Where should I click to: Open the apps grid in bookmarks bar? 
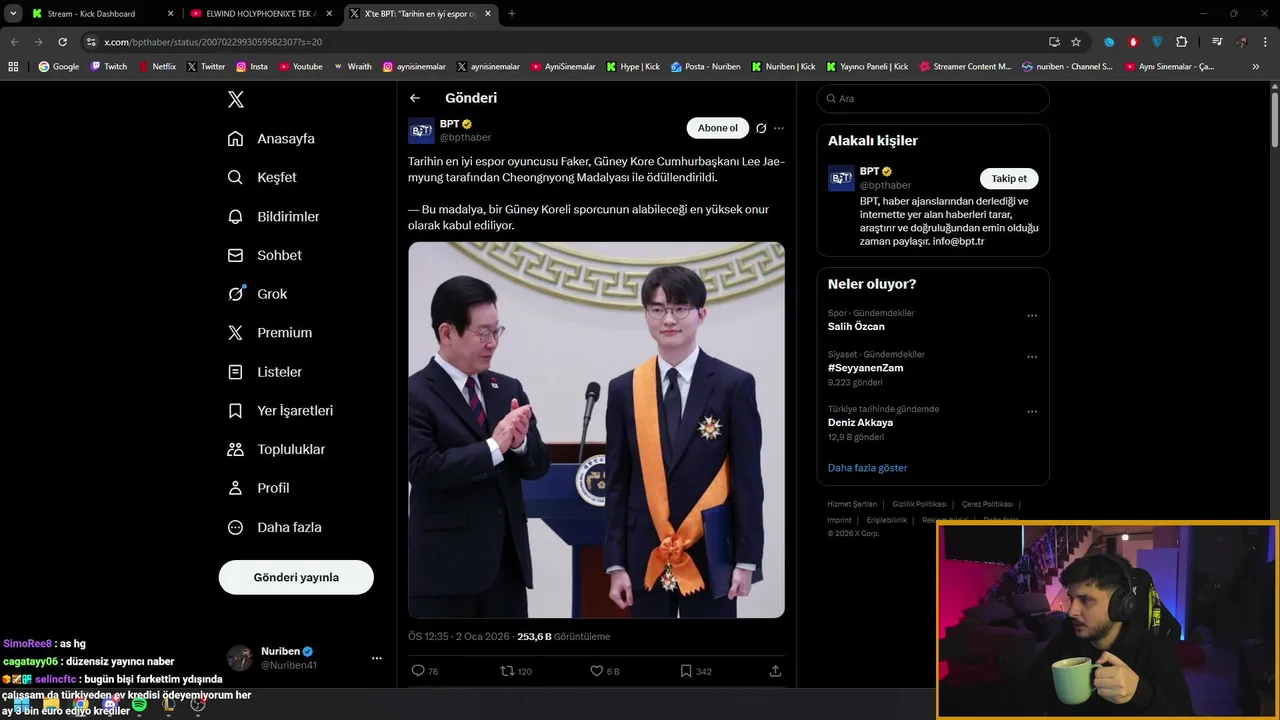[x=13, y=67]
